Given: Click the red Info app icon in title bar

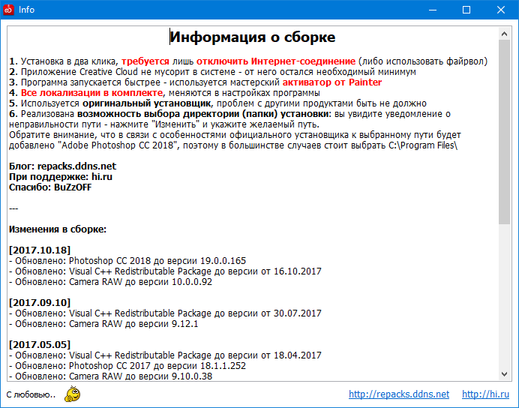Looking at the screenshot, I should tap(8, 10).
